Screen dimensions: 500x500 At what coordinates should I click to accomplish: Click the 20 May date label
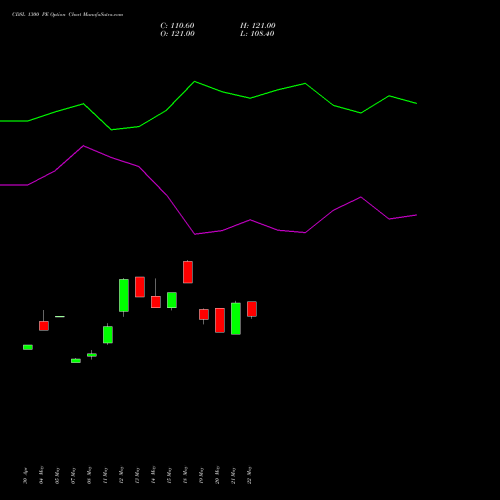click(x=217, y=475)
